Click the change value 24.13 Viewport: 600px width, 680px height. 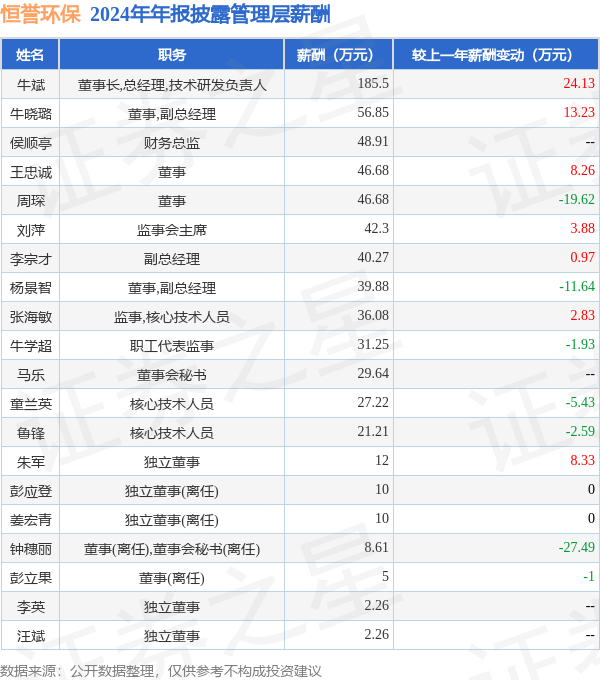pos(579,83)
